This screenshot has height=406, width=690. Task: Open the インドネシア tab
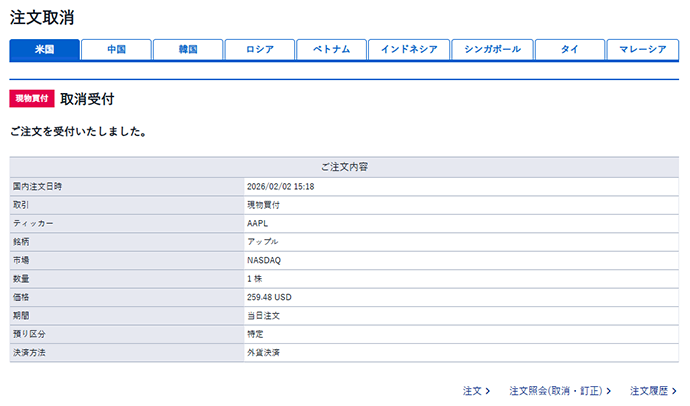[408, 50]
